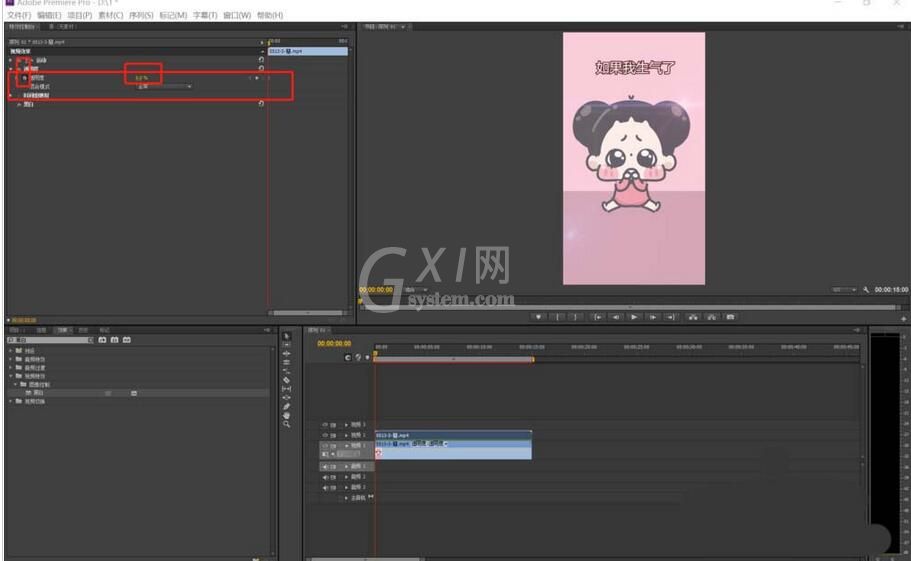Select 黑白 effect in effects list

pyautogui.click(x=38, y=393)
